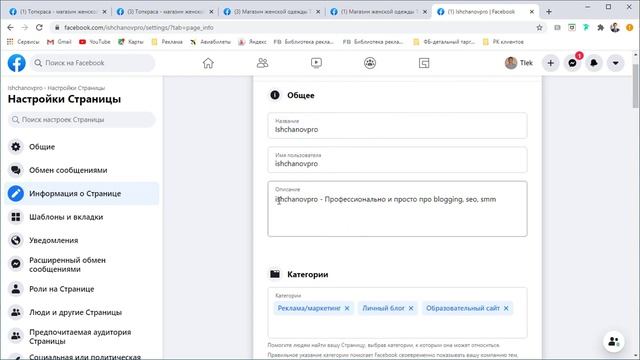Bookmark this page with the star icon

[539, 27]
